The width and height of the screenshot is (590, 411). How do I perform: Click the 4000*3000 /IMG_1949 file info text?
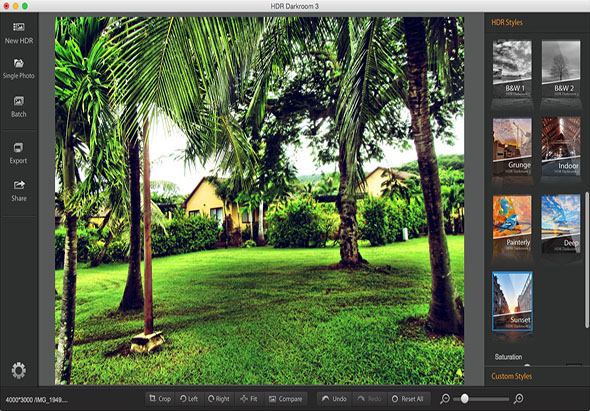pyautogui.click(x=36, y=399)
